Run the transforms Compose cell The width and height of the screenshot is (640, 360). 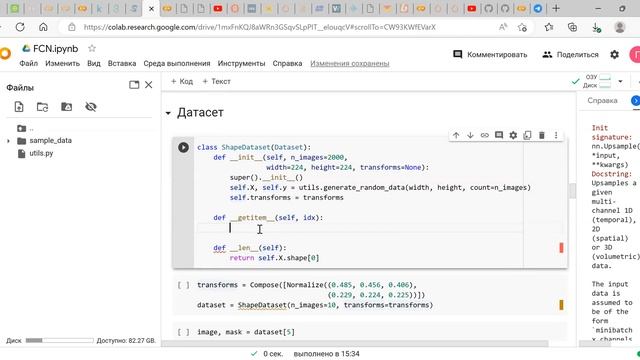(x=183, y=285)
